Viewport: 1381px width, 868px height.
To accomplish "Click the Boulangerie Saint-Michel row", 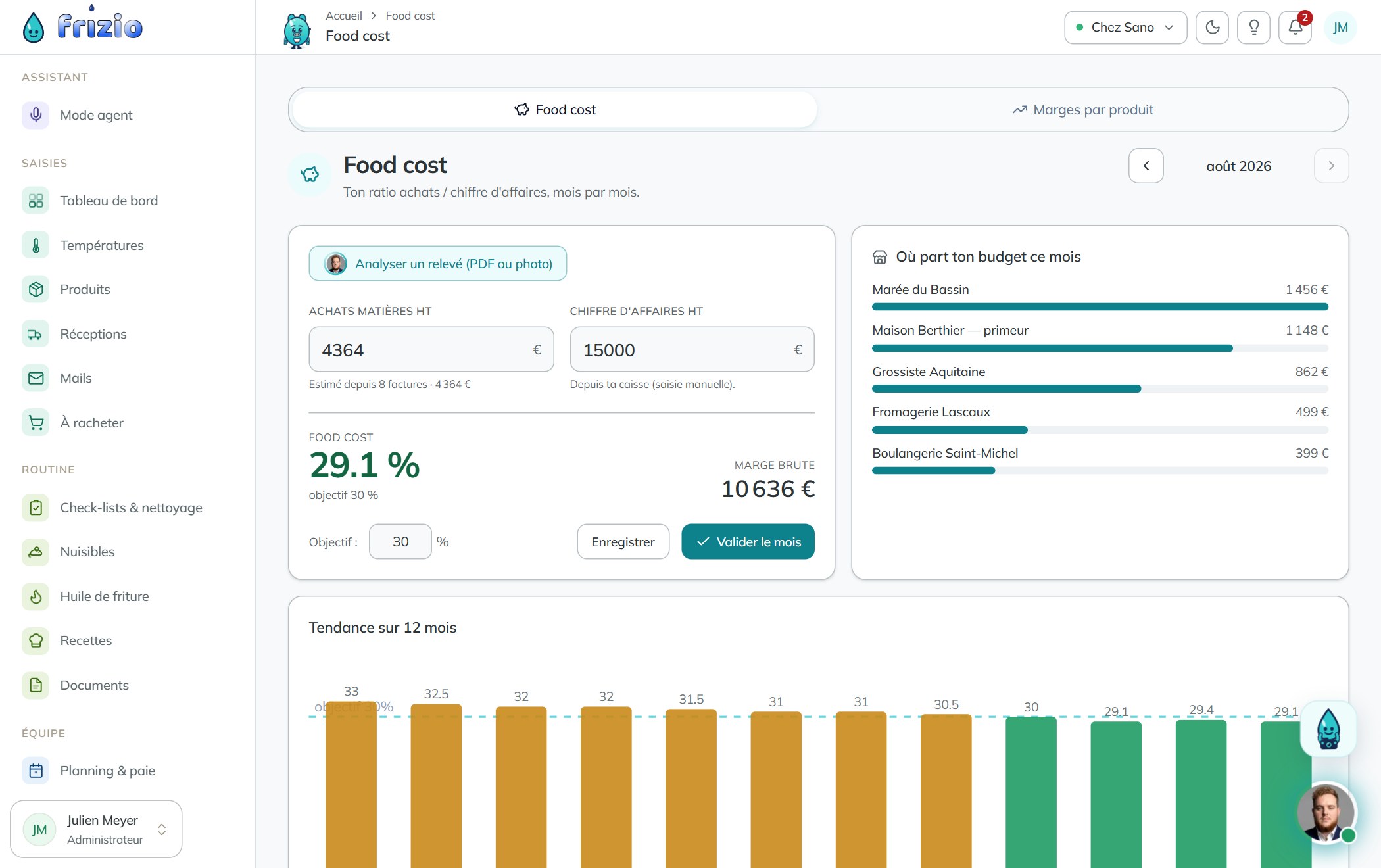I will [1100, 462].
